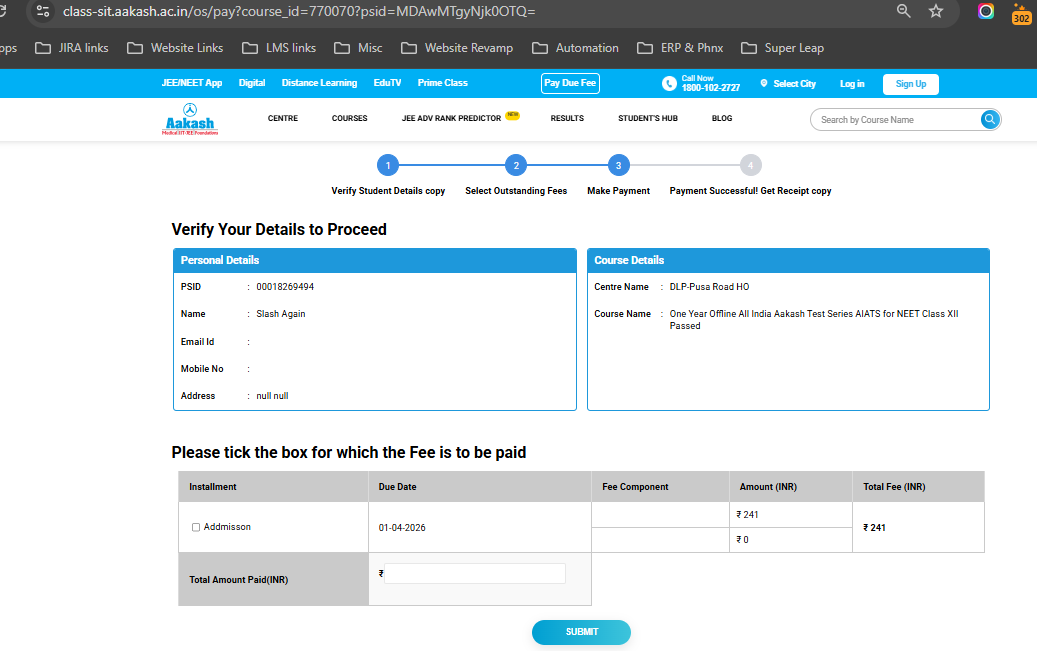Tick the Addmisson installment checkbox
1037x651 pixels.
[196, 527]
